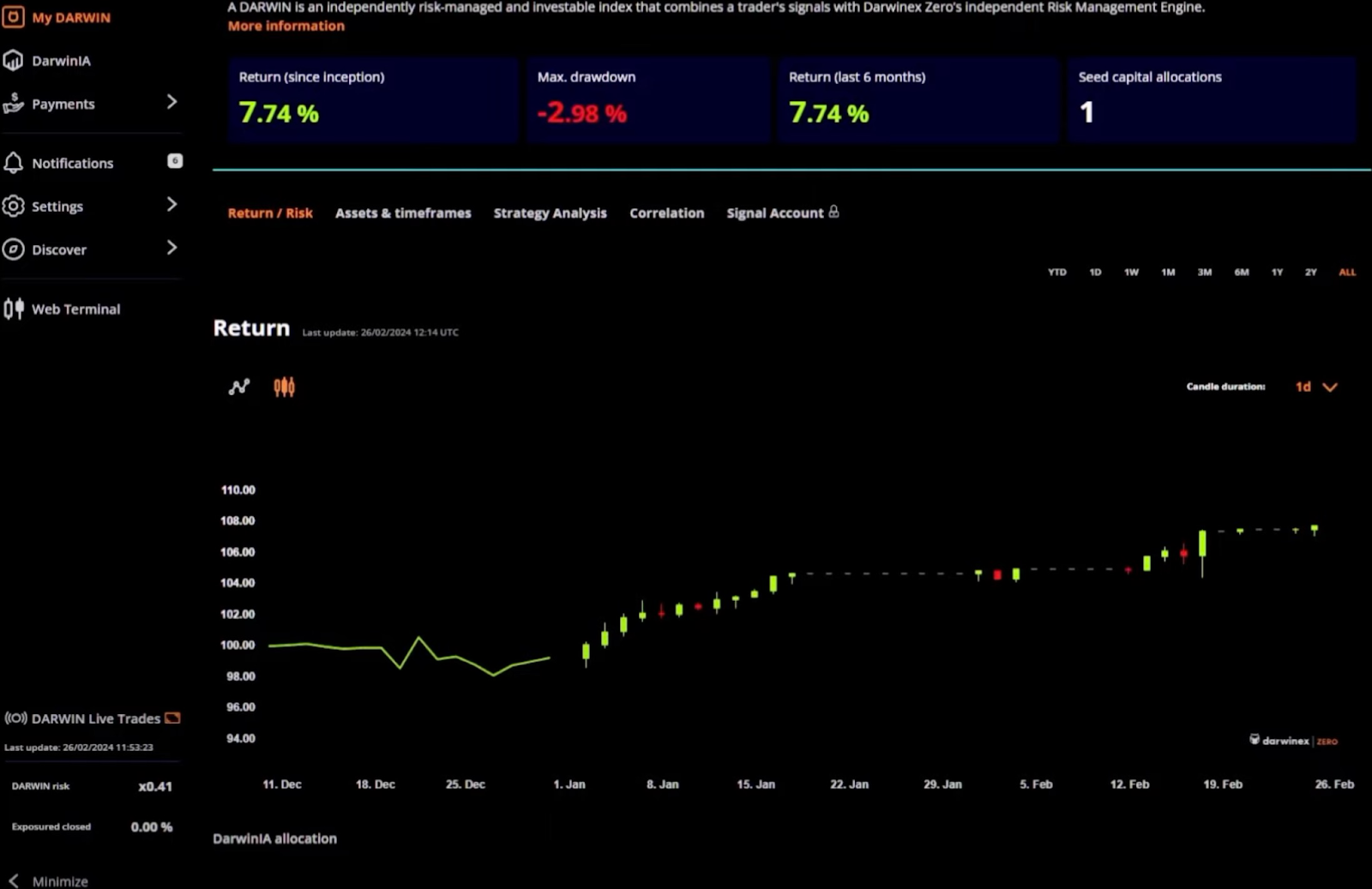Click the Return chart heading
Image resolution: width=1372 pixels, height=889 pixels.
point(251,327)
